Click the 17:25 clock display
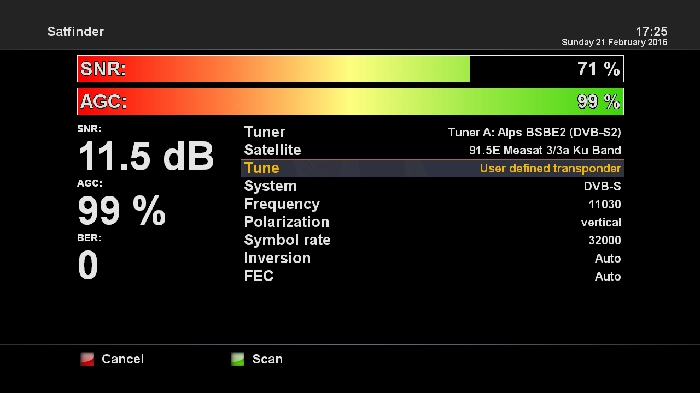Image resolution: width=700 pixels, height=393 pixels. [651, 31]
